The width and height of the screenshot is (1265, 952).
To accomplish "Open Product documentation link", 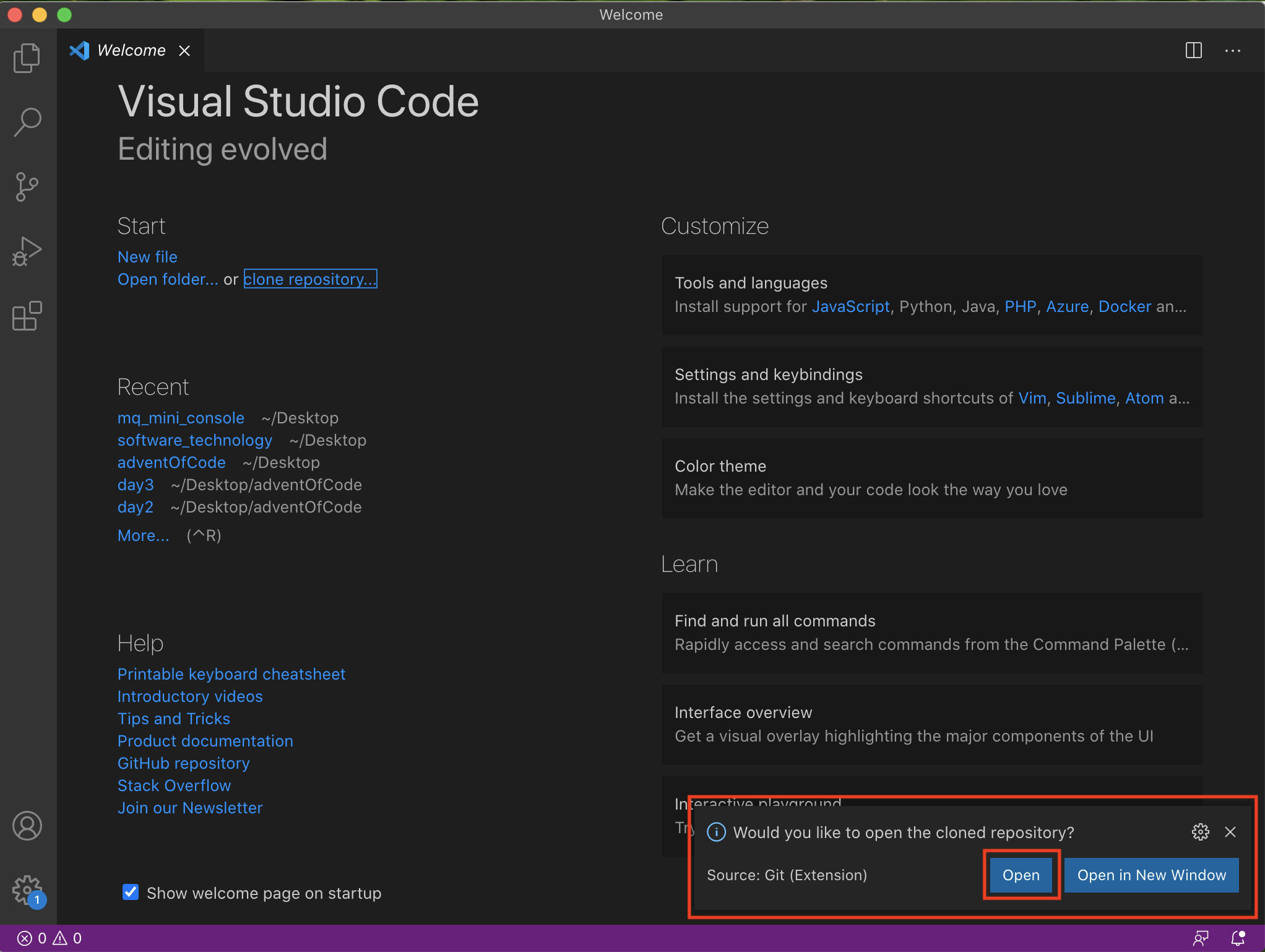I will point(205,741).
